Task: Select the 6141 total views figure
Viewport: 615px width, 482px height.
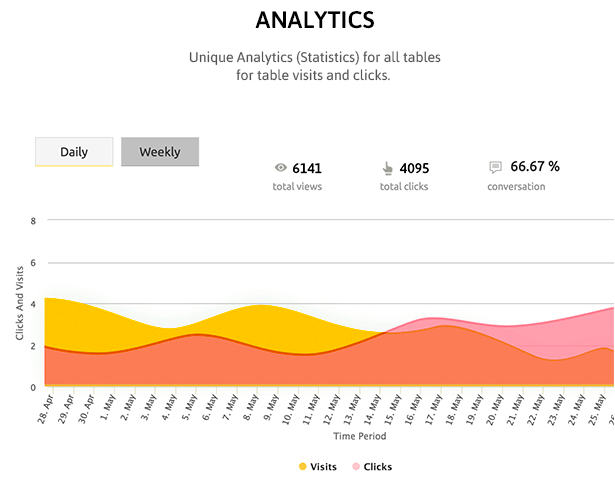Action: tap(307, 169)
